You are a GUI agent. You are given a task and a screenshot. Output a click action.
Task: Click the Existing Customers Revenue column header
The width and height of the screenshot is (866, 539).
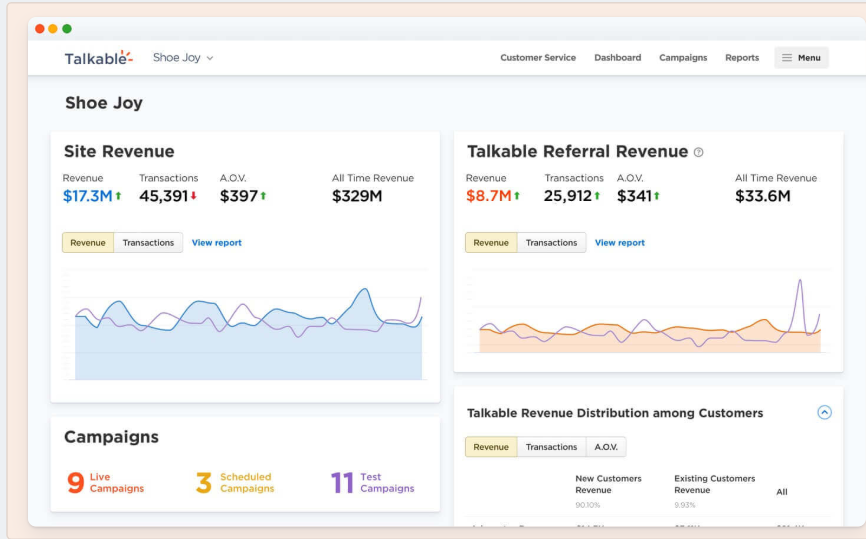pyautogui.click(x=714, y=484)
